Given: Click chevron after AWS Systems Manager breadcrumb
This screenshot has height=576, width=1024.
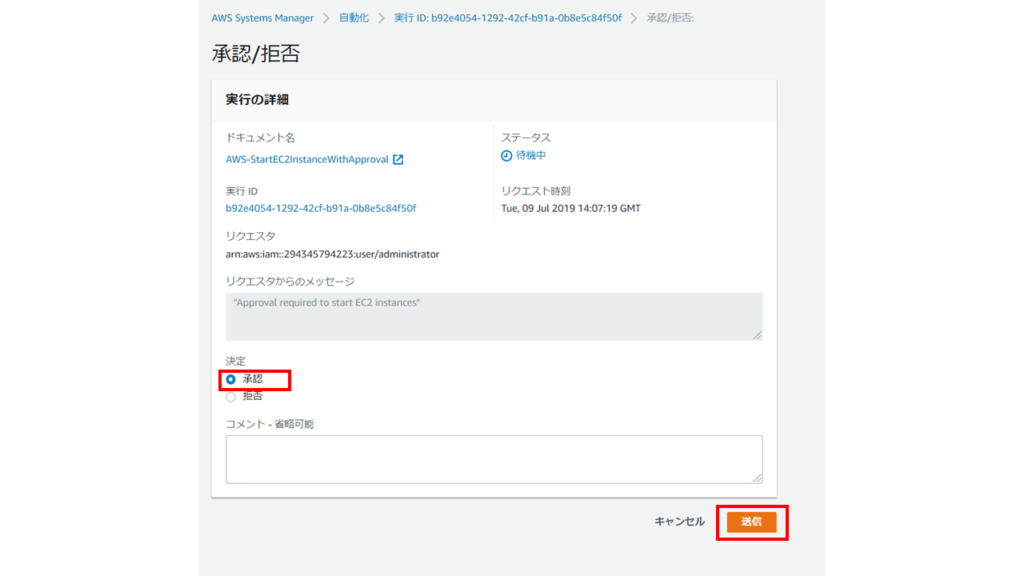Looking at the screenshot, I should click(326, 18).
